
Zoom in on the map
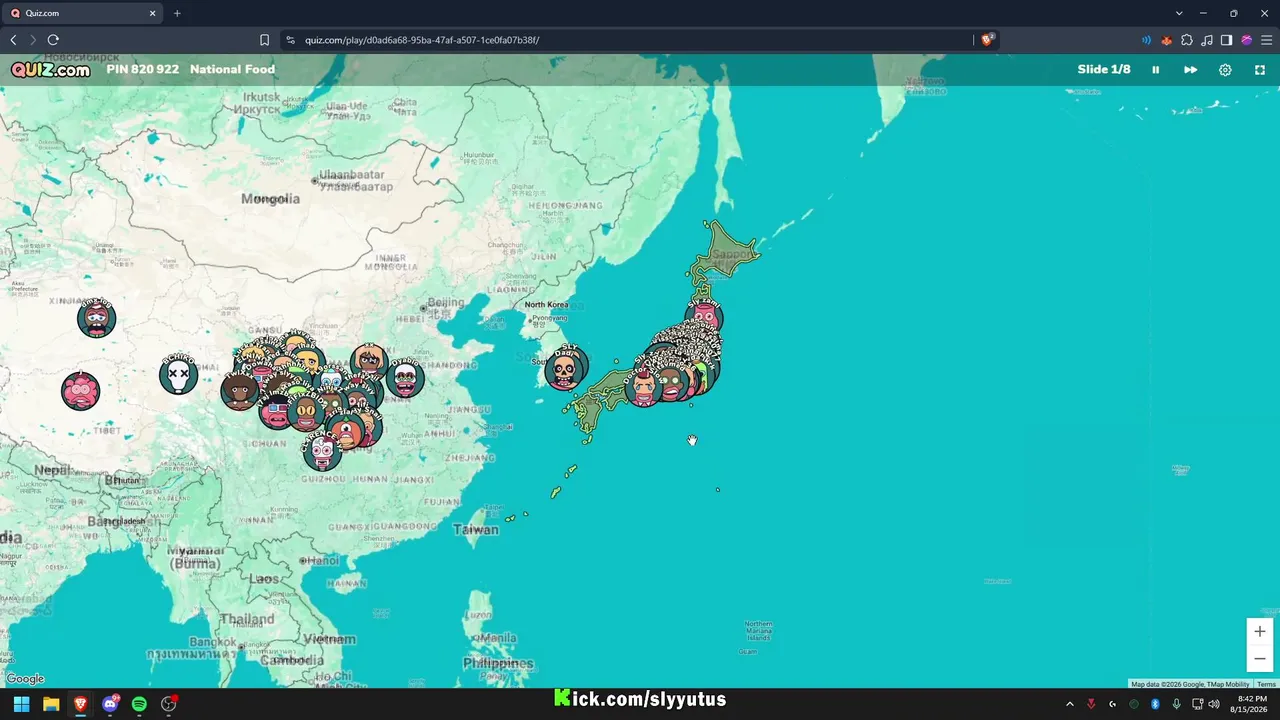(x=1260, y=631)
